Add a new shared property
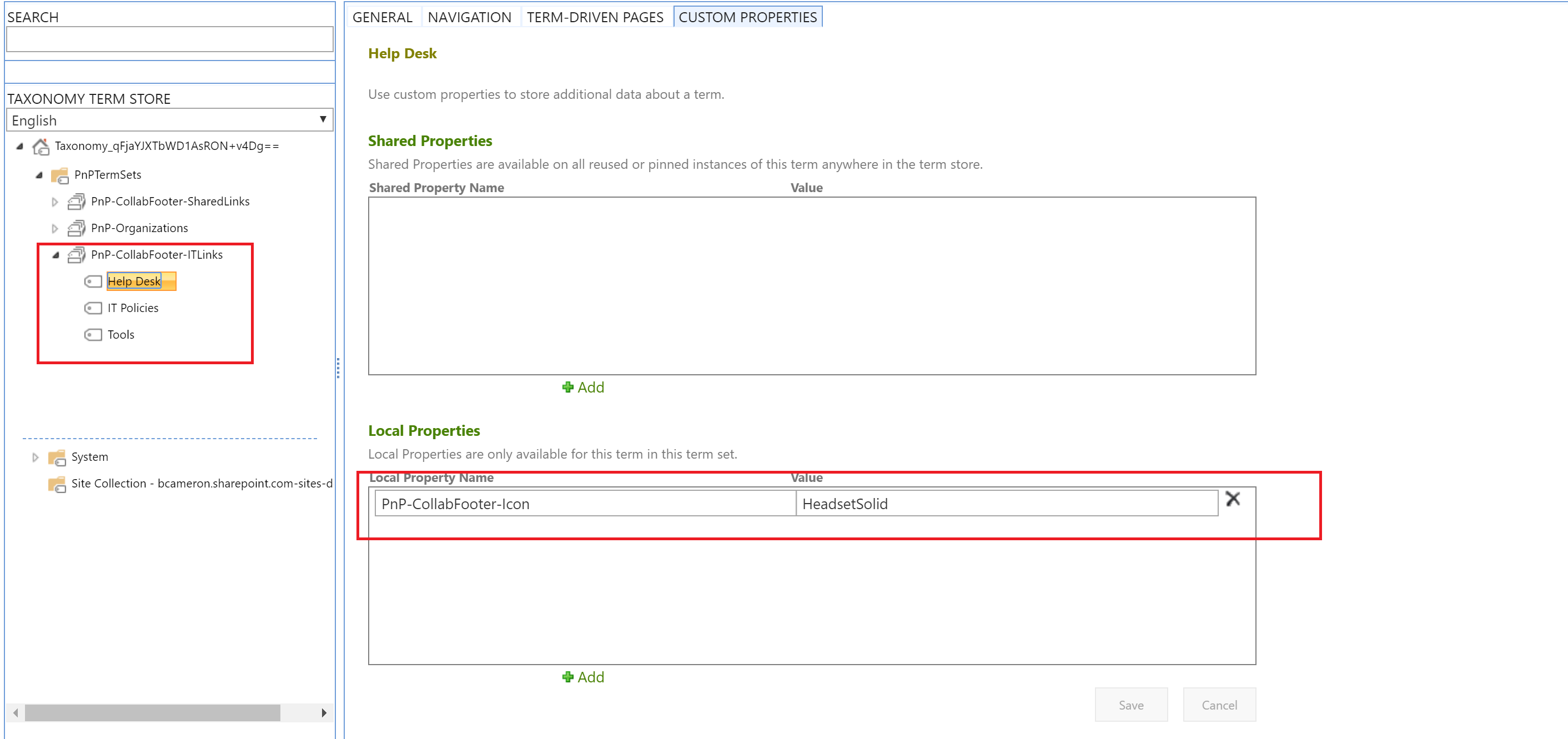The image size is (1568, 739). pos(583,388)
